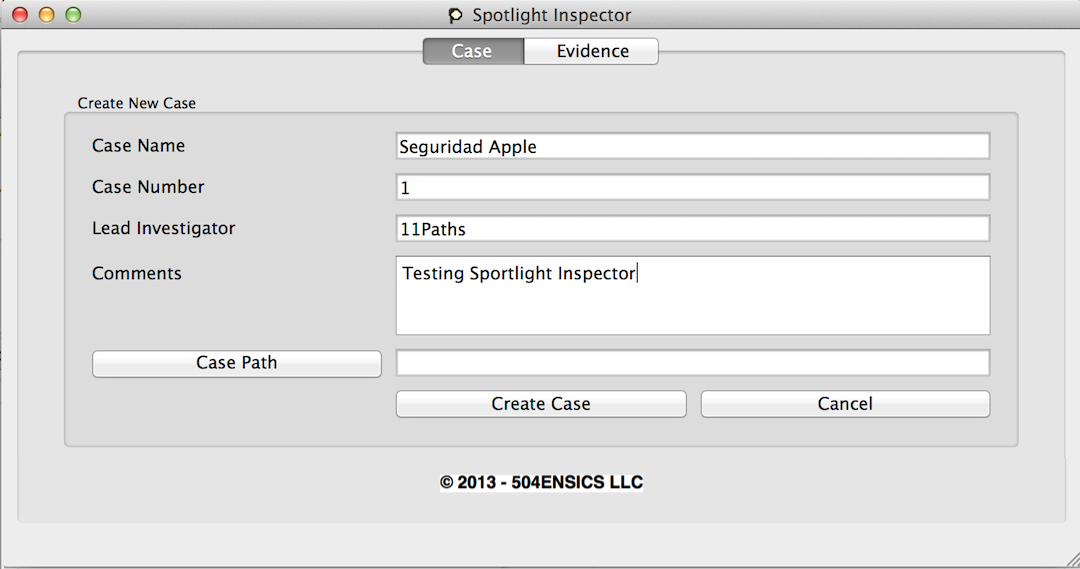The width and height of the screenshot is (1080, 569).
Task: Click the Comments label
Action: coord(137,273)
